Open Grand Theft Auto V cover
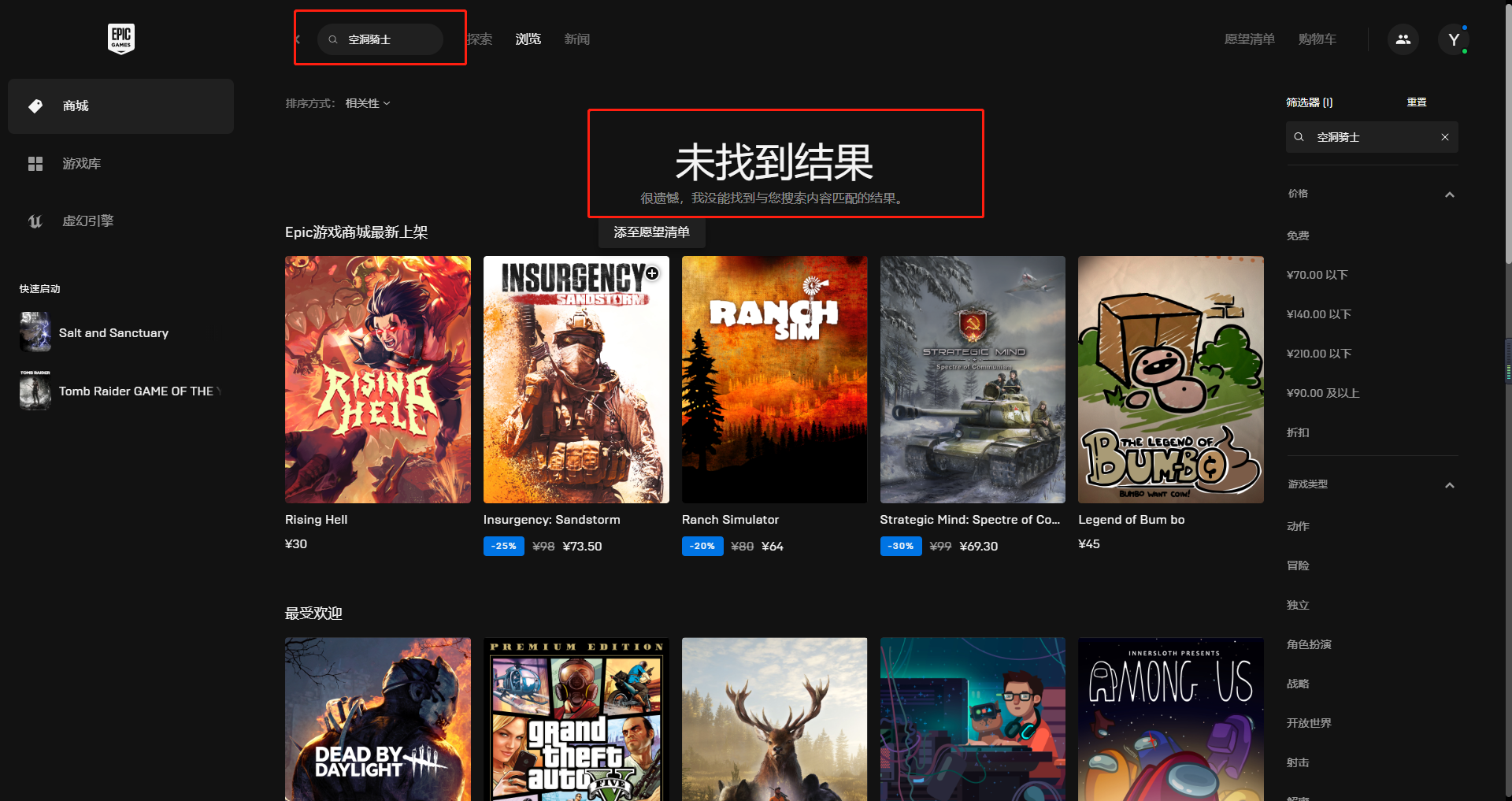 [576, 719]
